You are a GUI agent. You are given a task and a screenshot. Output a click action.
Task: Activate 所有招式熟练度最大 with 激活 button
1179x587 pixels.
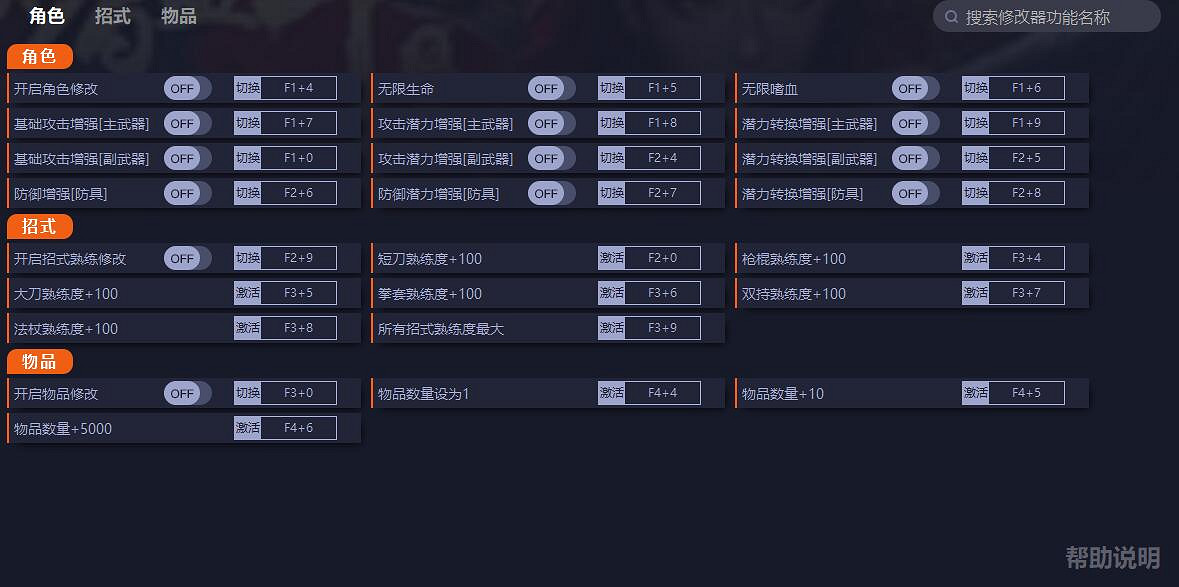coord(611,328)
